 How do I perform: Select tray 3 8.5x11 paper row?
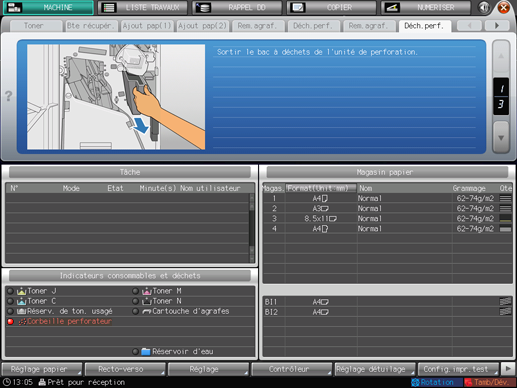(x=388, y=219)
